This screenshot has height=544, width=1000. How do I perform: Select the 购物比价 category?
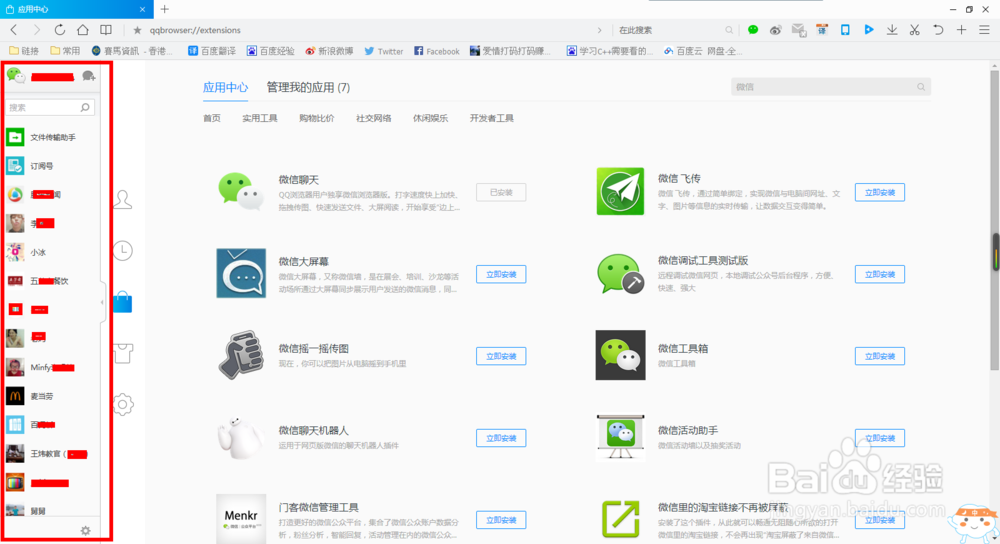(x=316, y=118)
